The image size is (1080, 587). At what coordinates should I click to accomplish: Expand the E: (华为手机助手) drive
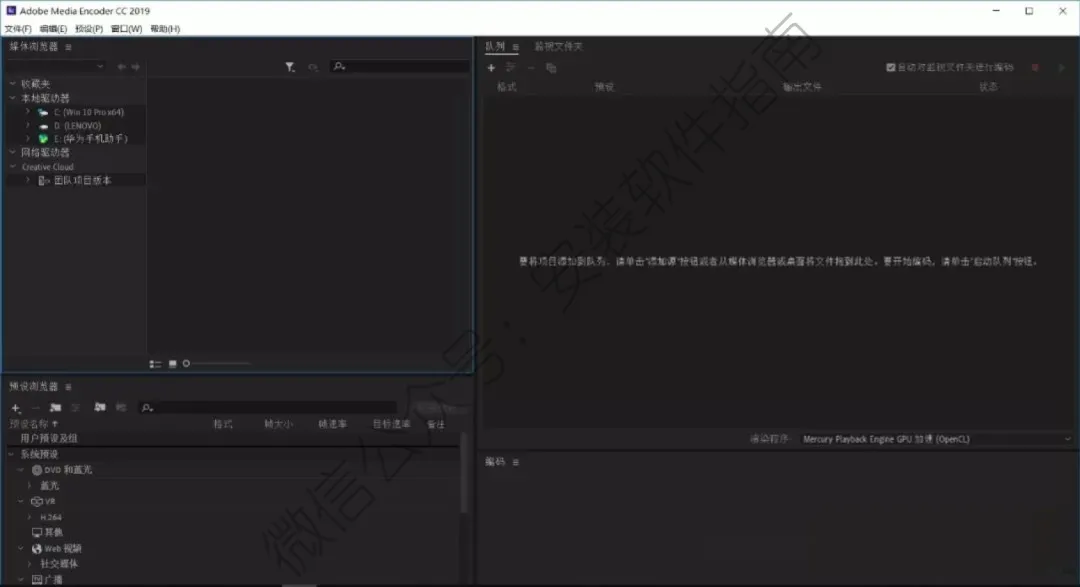click(28, 138)
